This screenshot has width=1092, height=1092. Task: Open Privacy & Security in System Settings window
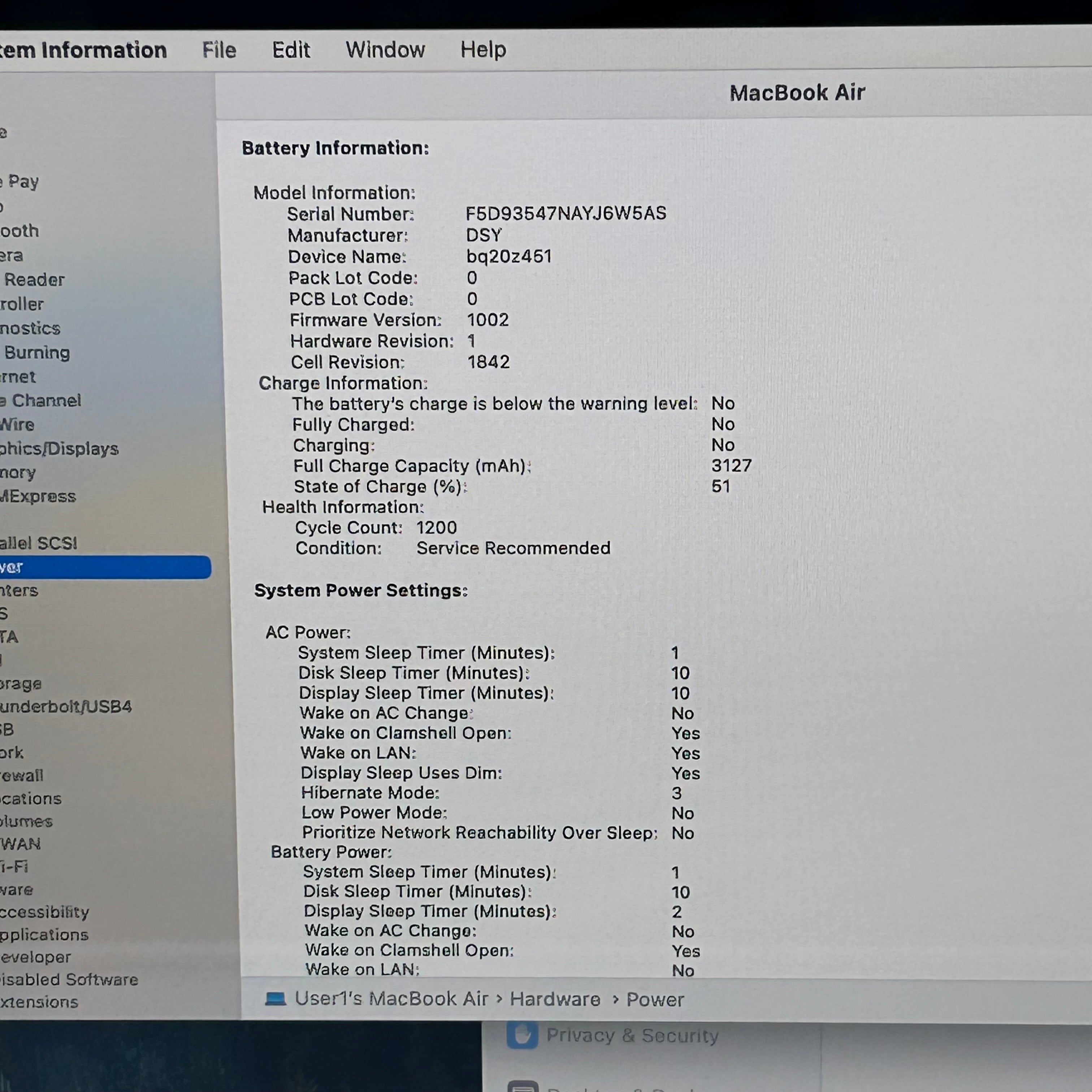pyautogui.click(x=632, y=1035)
